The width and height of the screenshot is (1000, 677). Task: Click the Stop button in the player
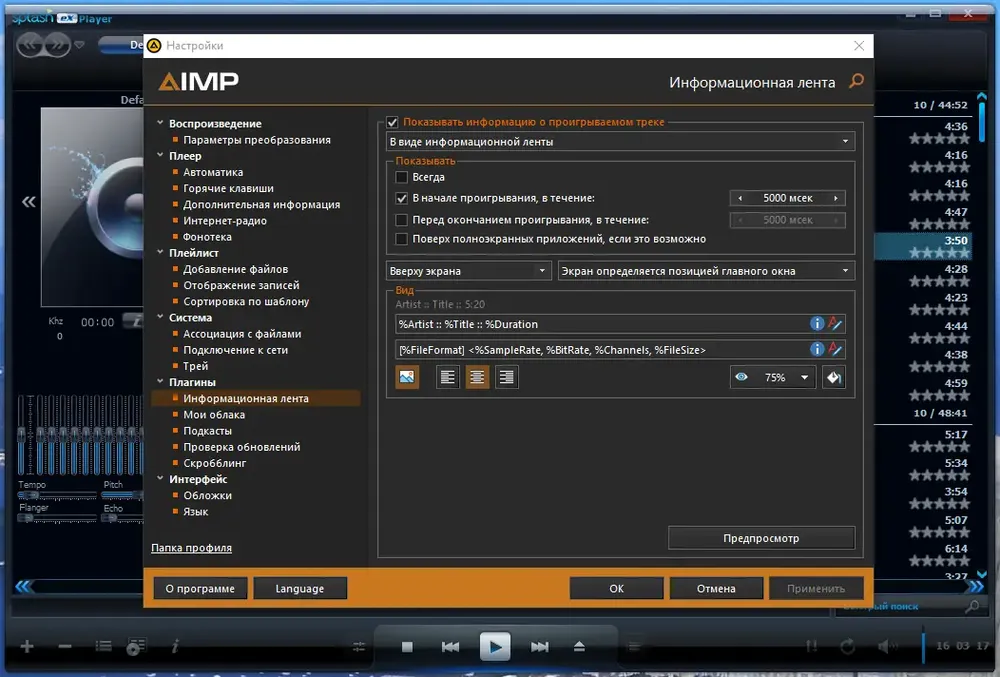[x=407, y=647]
